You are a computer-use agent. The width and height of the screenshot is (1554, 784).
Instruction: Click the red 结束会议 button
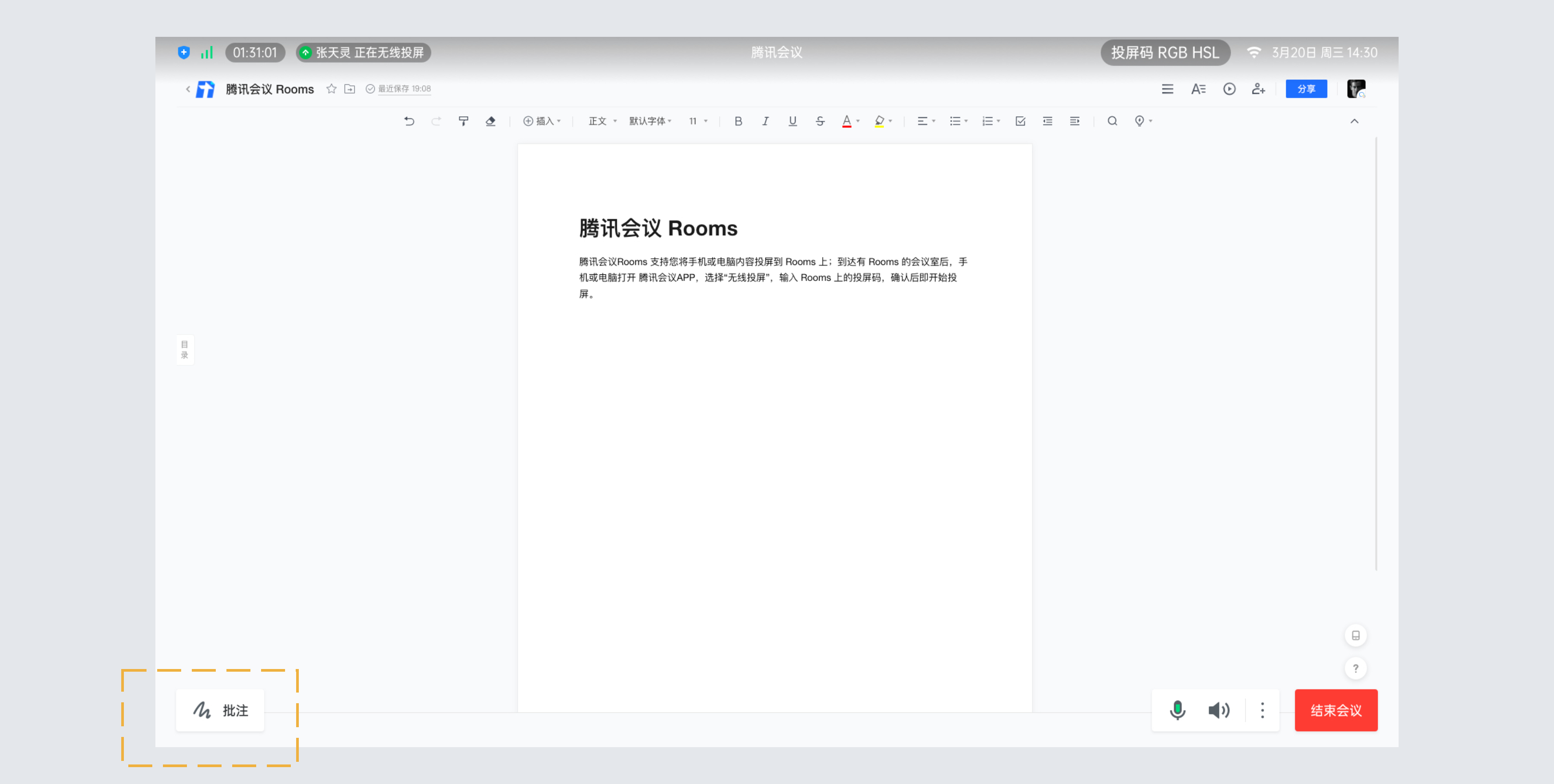click(x=1336, y=710)
